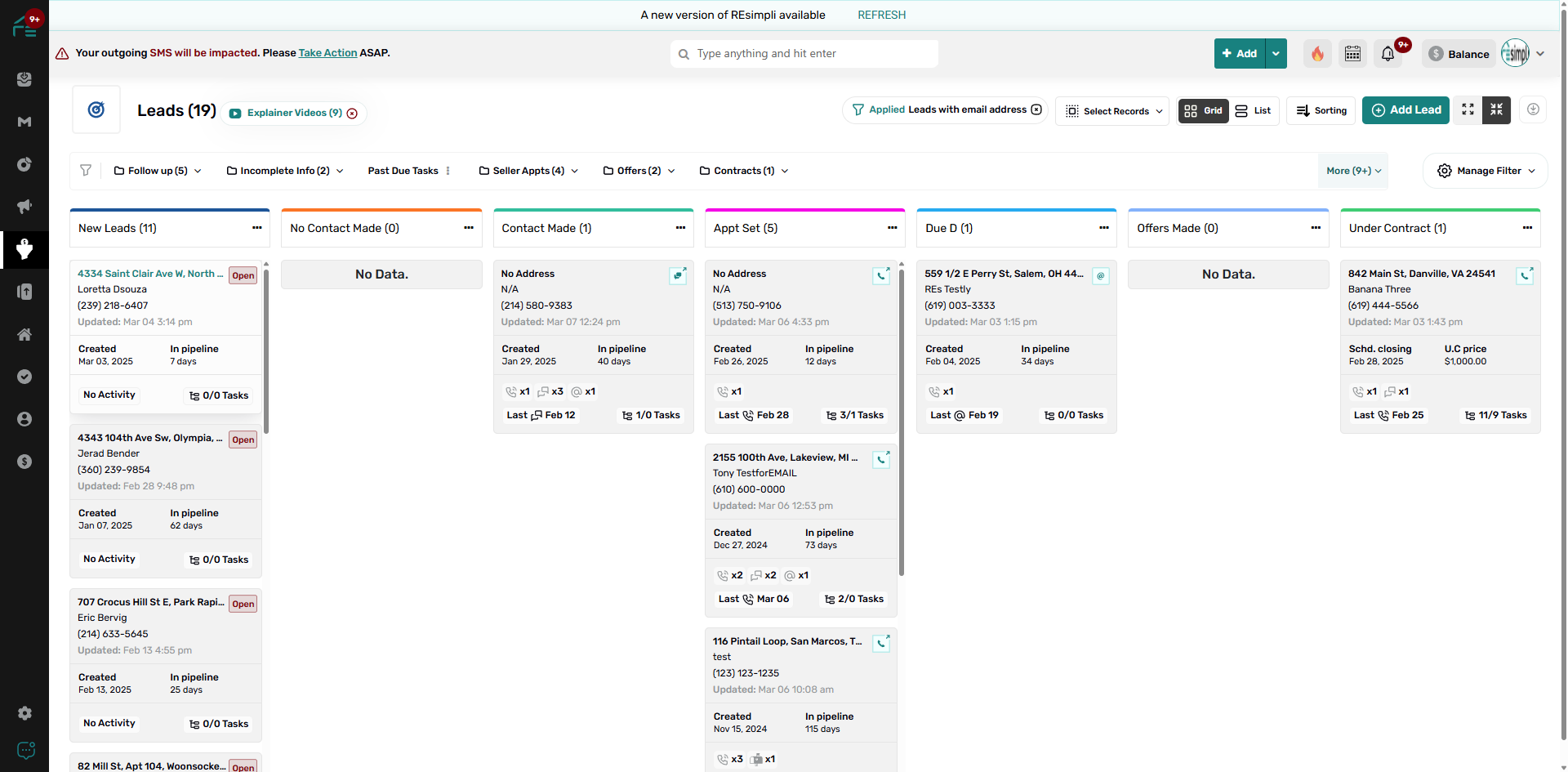Open Offers Made column options menu

tap(1316, 228)
